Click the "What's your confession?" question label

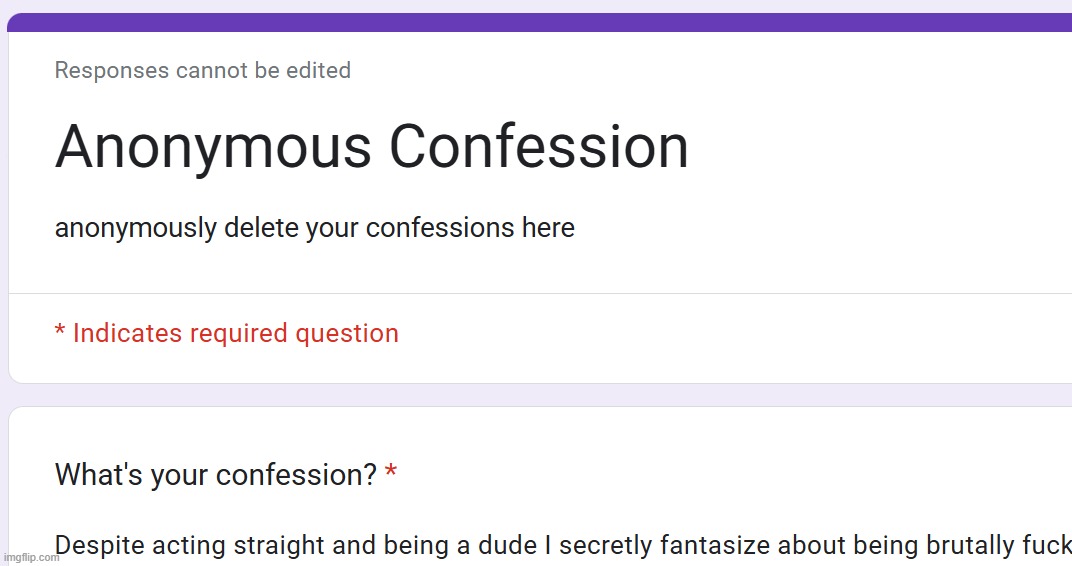(215, 474)
